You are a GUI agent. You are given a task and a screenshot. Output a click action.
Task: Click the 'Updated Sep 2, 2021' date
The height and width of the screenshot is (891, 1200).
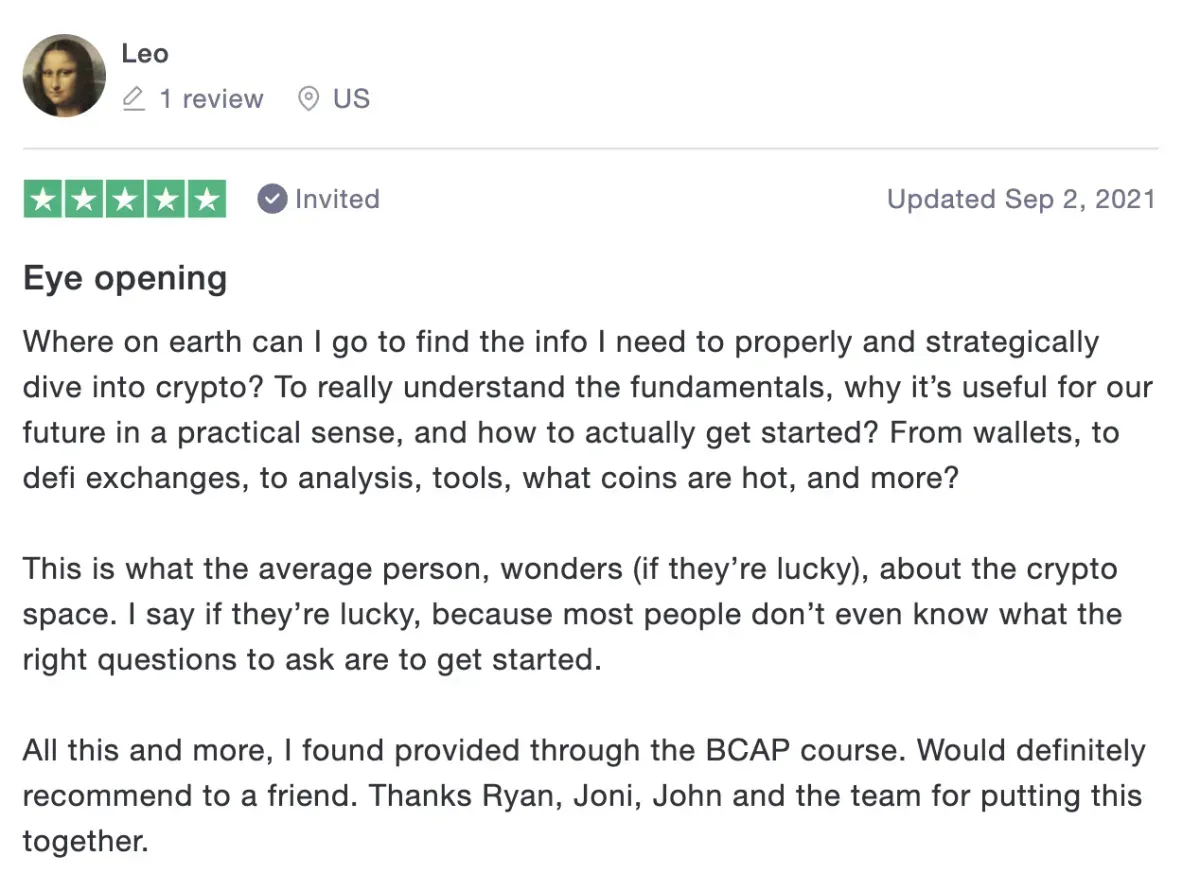[x=1021, y=199]
